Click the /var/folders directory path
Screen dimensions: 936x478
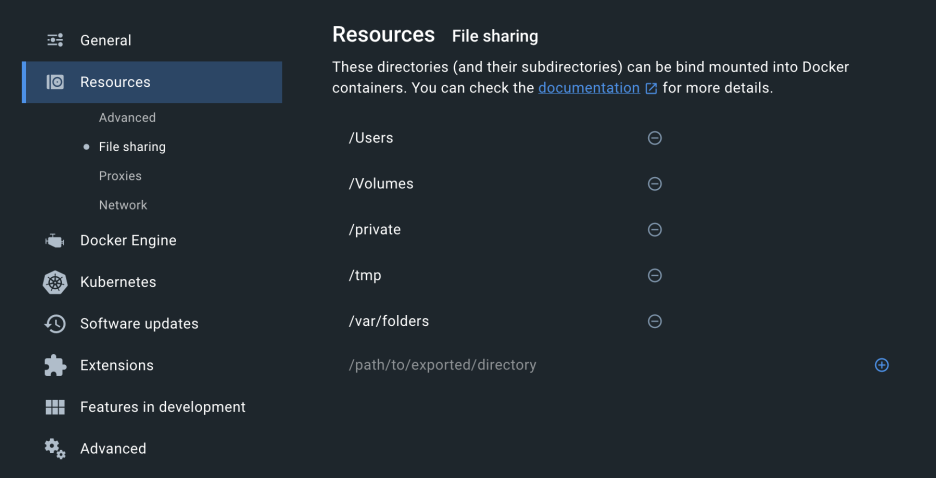tap(389, 322)
